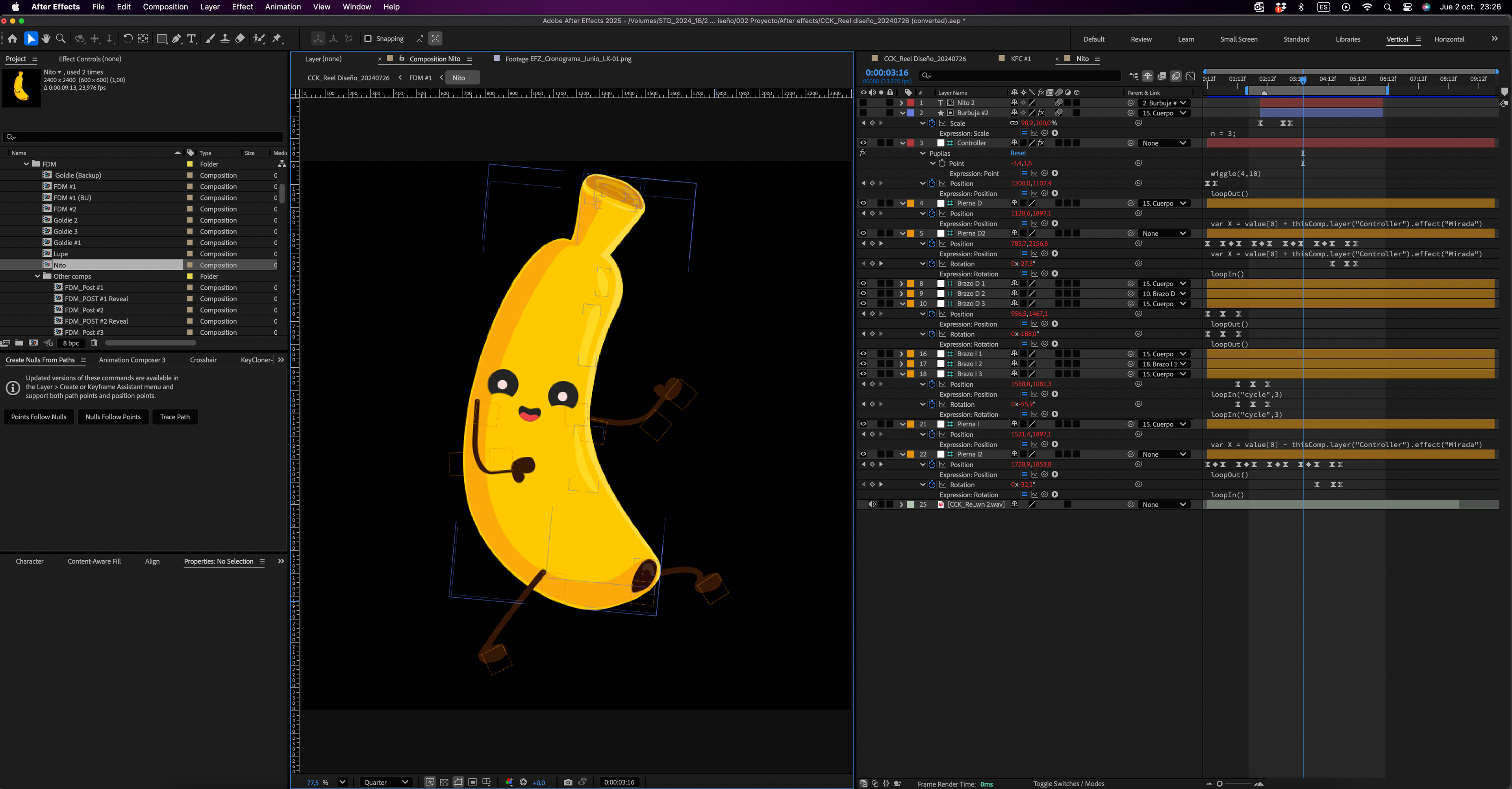Select the Rotation tool
The width and height of the screenshot is (1512, 789).
click(127, 39)
